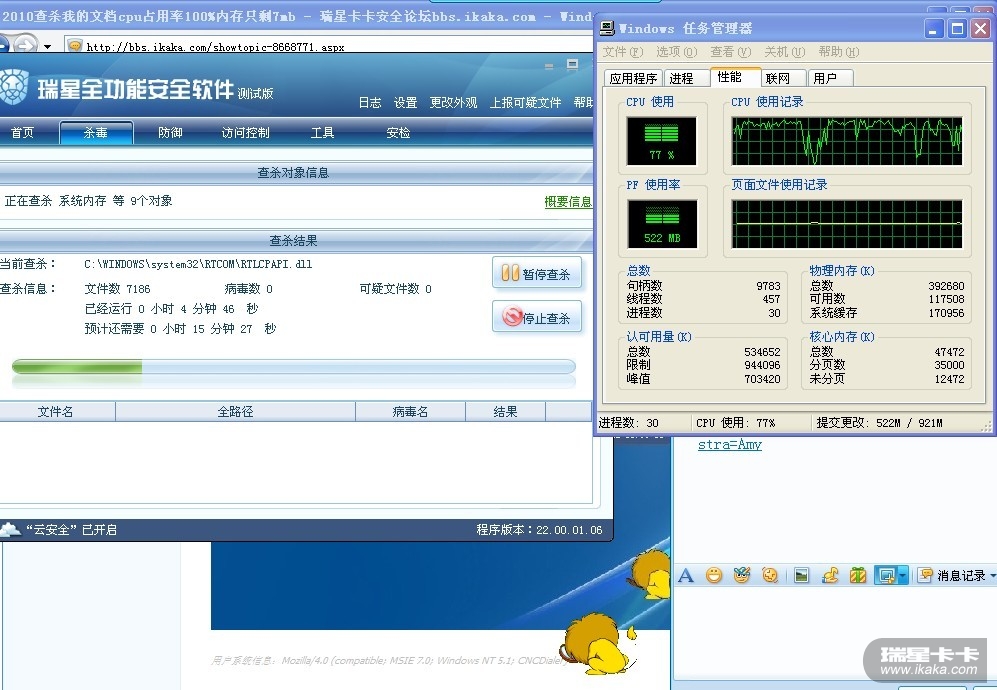Click the page file usage history graph
Image resolution: width=997 pixels, height=690 pixels.
tap(847, 224)
